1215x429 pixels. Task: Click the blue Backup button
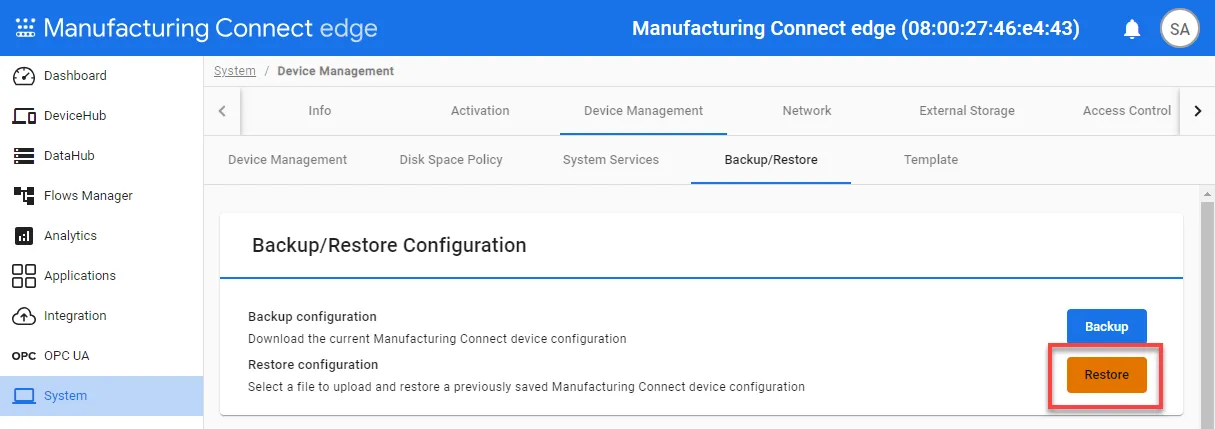tap(1107, 326)
